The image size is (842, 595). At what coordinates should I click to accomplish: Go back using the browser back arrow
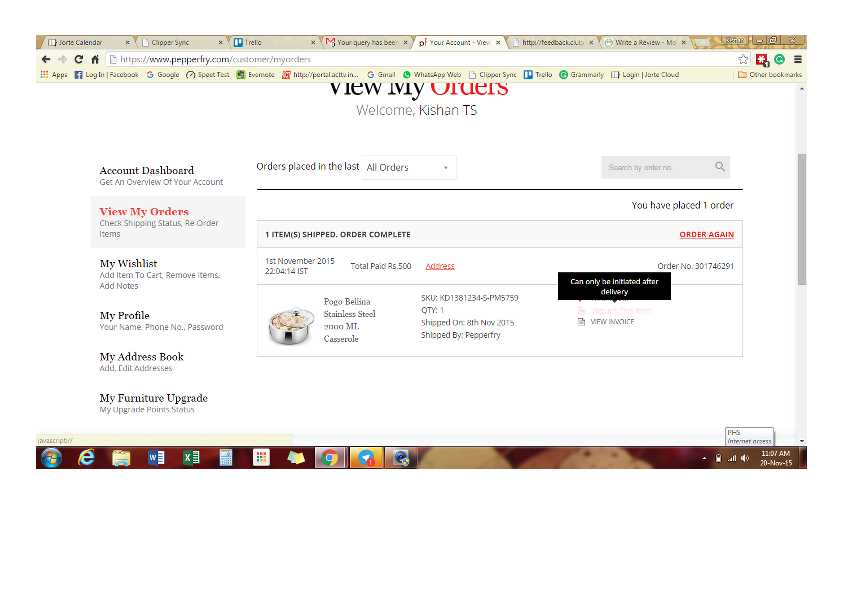[x=46, y=59]
